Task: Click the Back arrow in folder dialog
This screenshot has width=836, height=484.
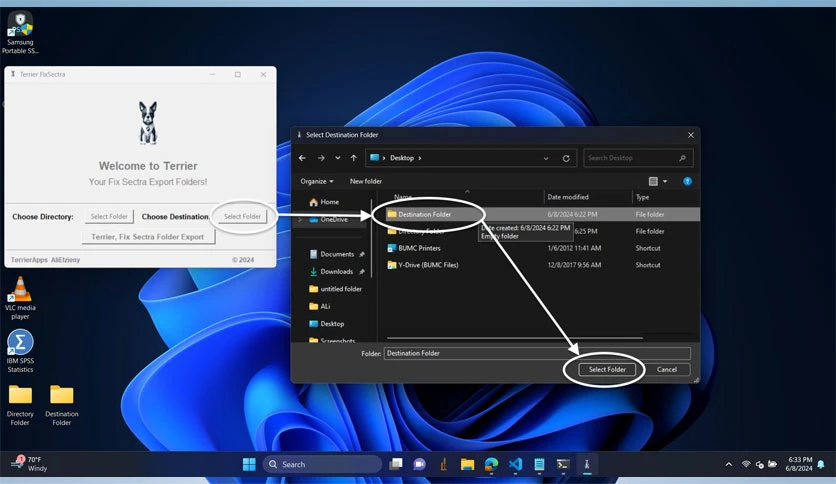Action: [302, 158]
